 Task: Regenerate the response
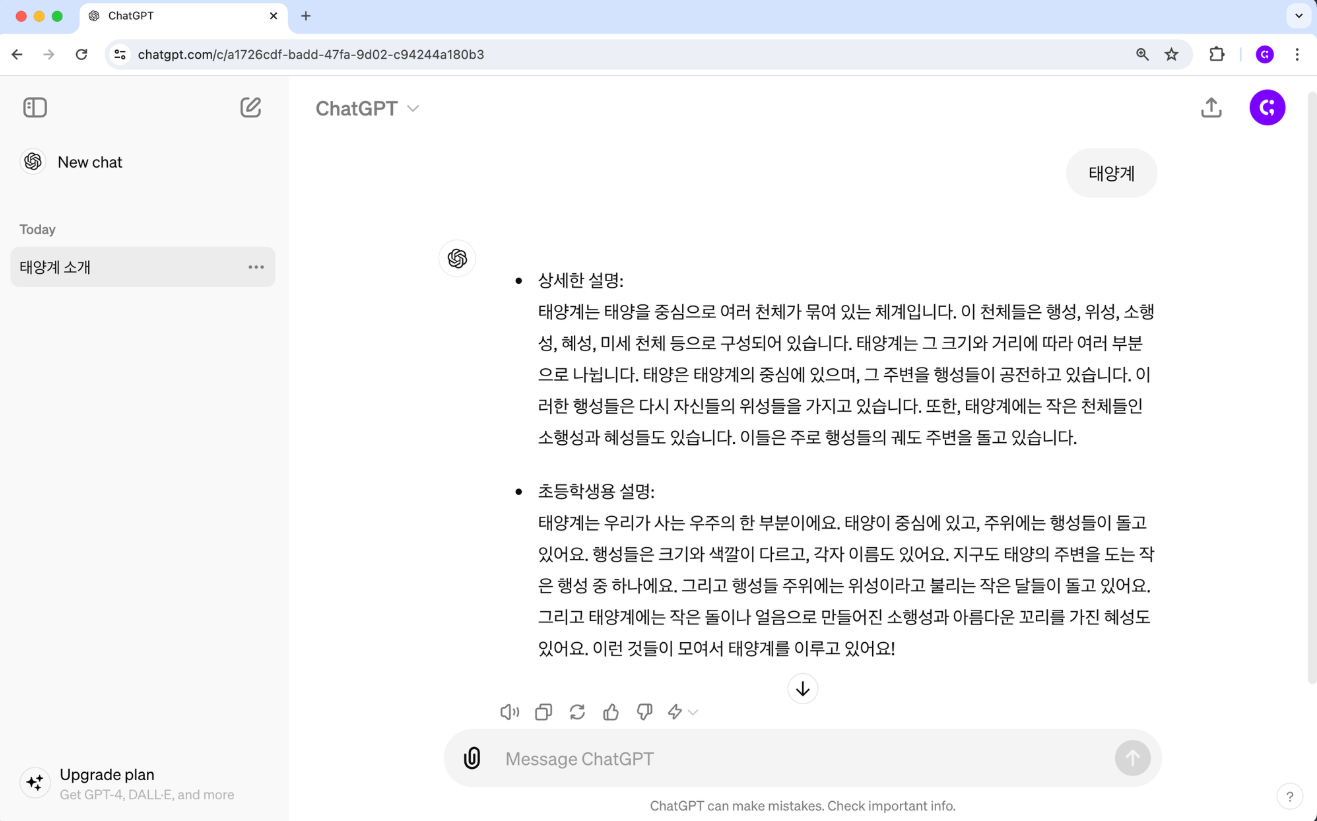[577, 712]
